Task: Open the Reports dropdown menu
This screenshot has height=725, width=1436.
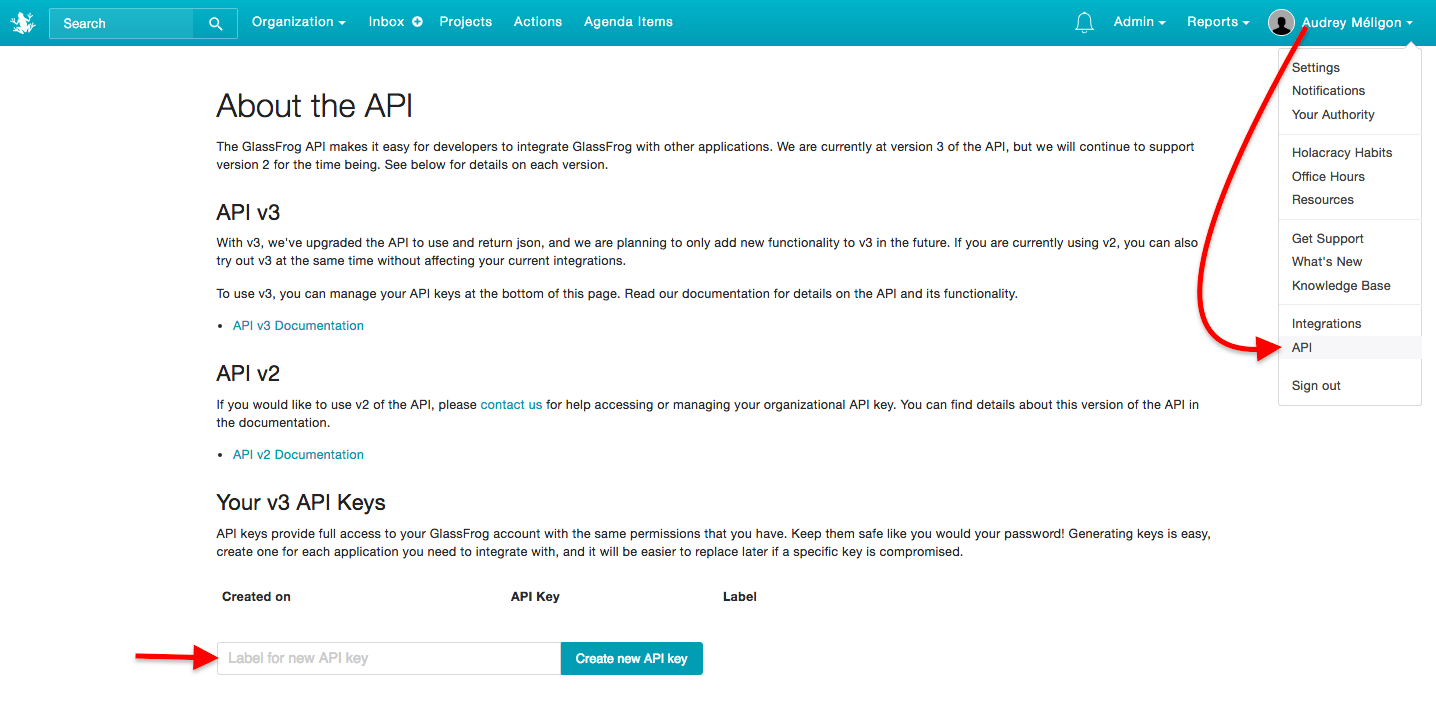Action: click(x=1218, y=22)
